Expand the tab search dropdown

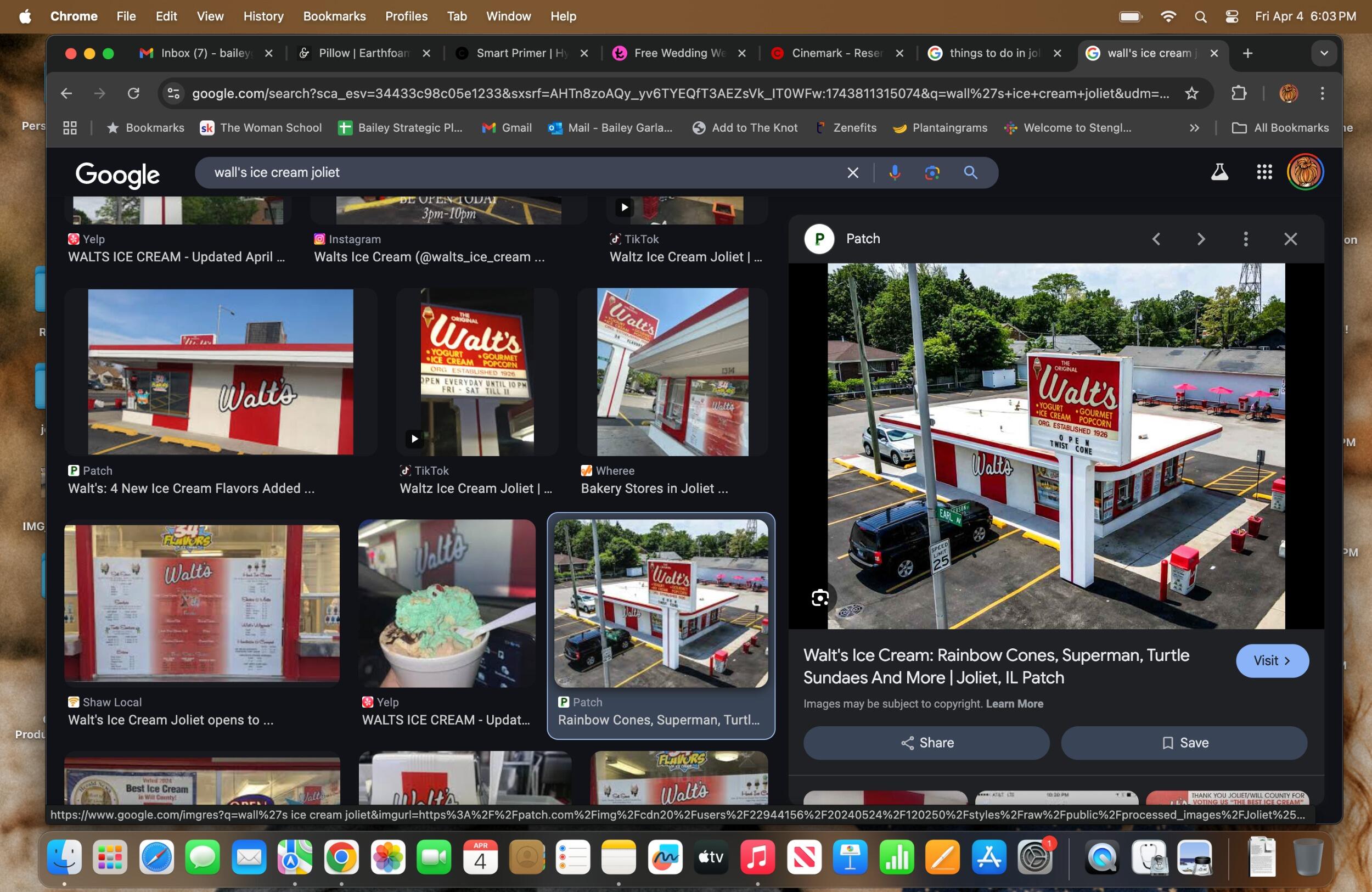click(x=1324, y=53)
